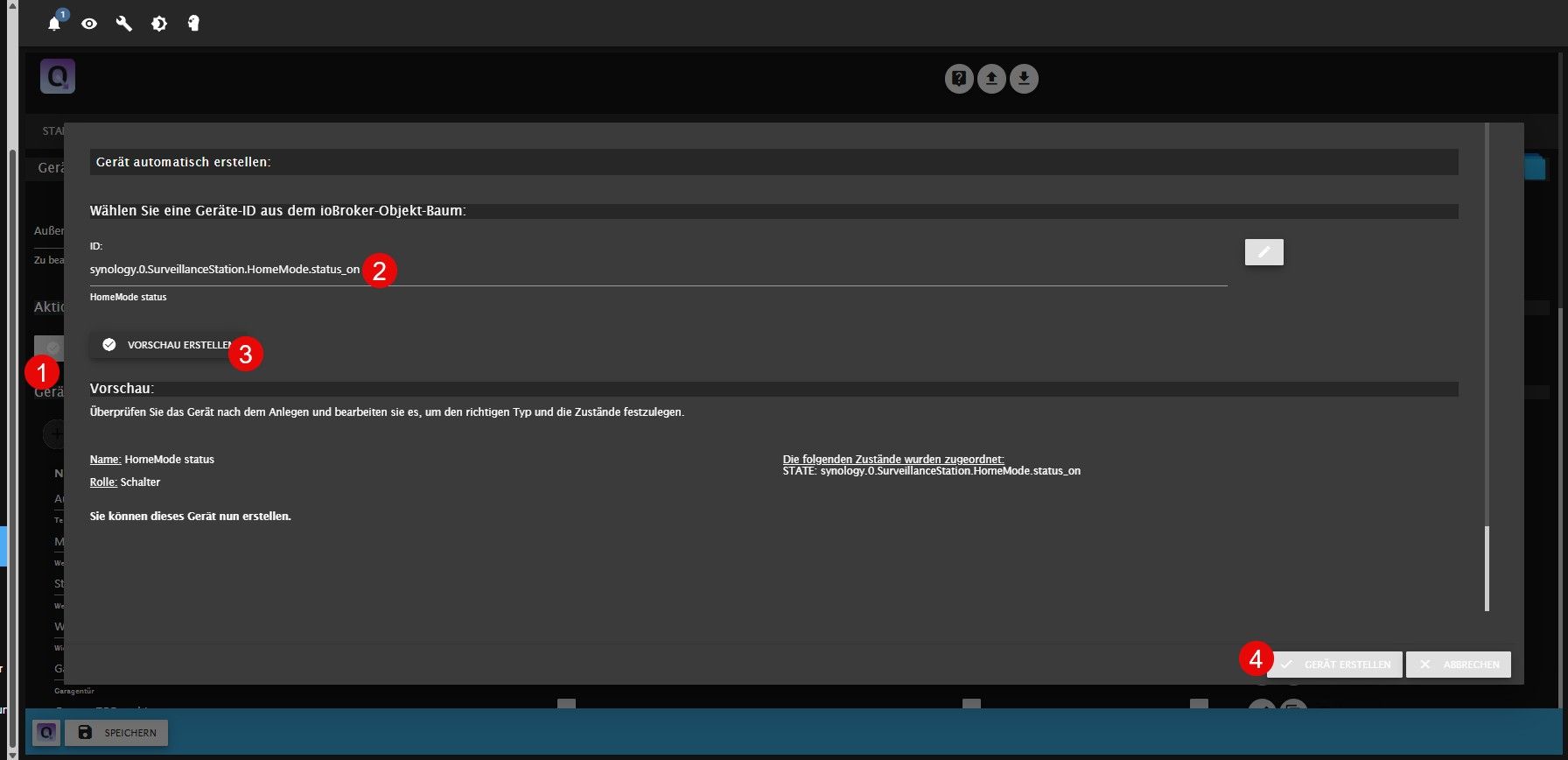This screenshot has height=760, width=1568.
Task: Click the upload arrow icon
Action: pyautogui.click(x=991, y=79)
